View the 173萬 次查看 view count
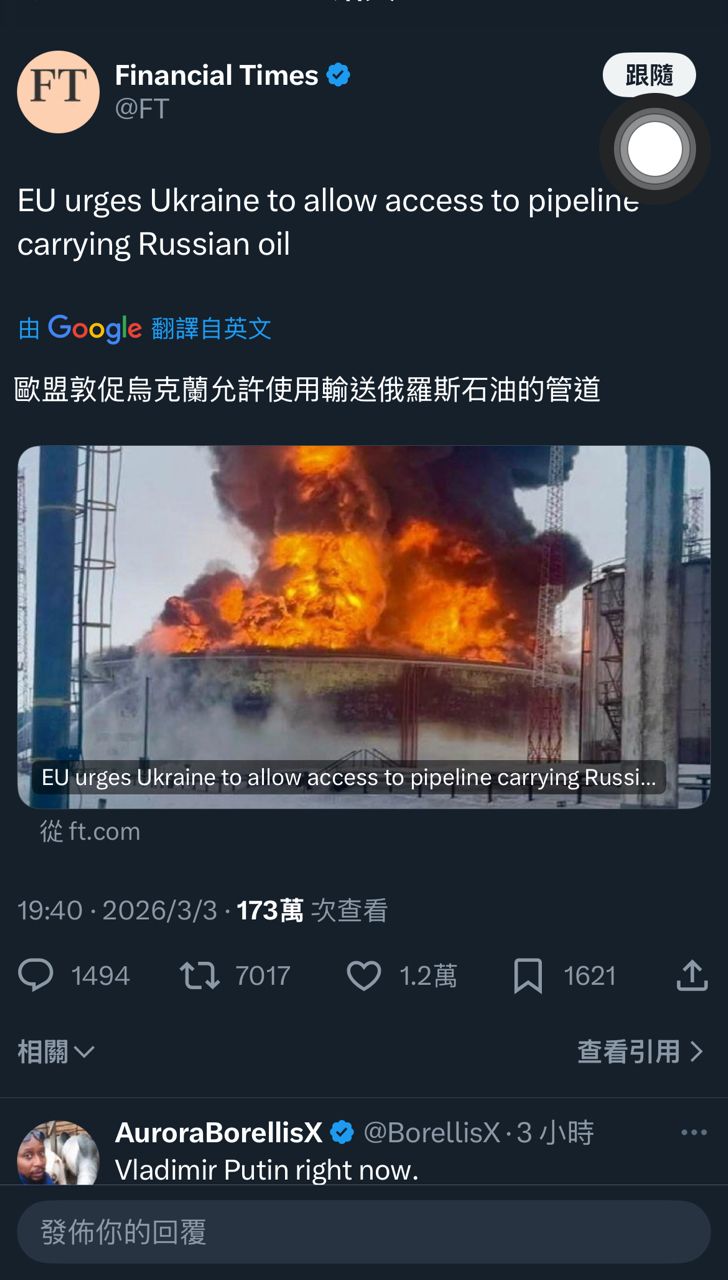 point(312,910)
